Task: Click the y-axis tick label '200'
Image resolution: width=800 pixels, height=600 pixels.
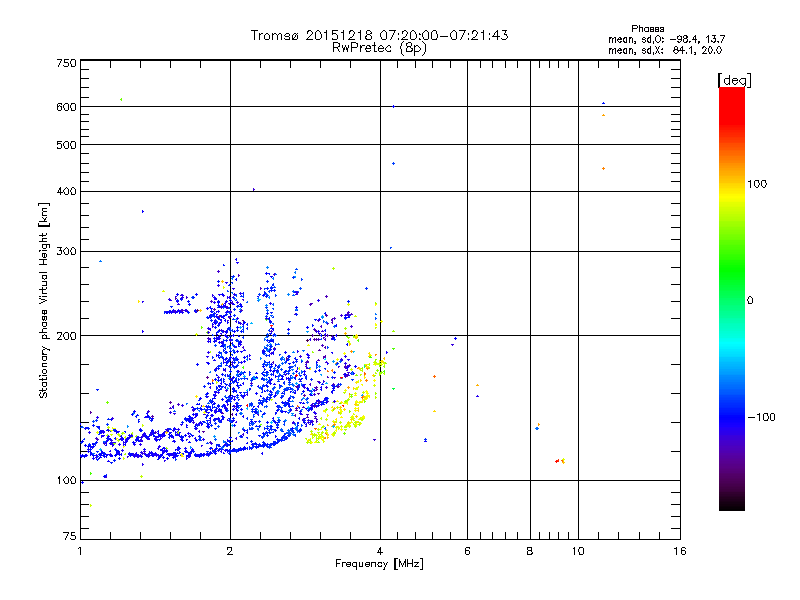Action: pos(67,336)
